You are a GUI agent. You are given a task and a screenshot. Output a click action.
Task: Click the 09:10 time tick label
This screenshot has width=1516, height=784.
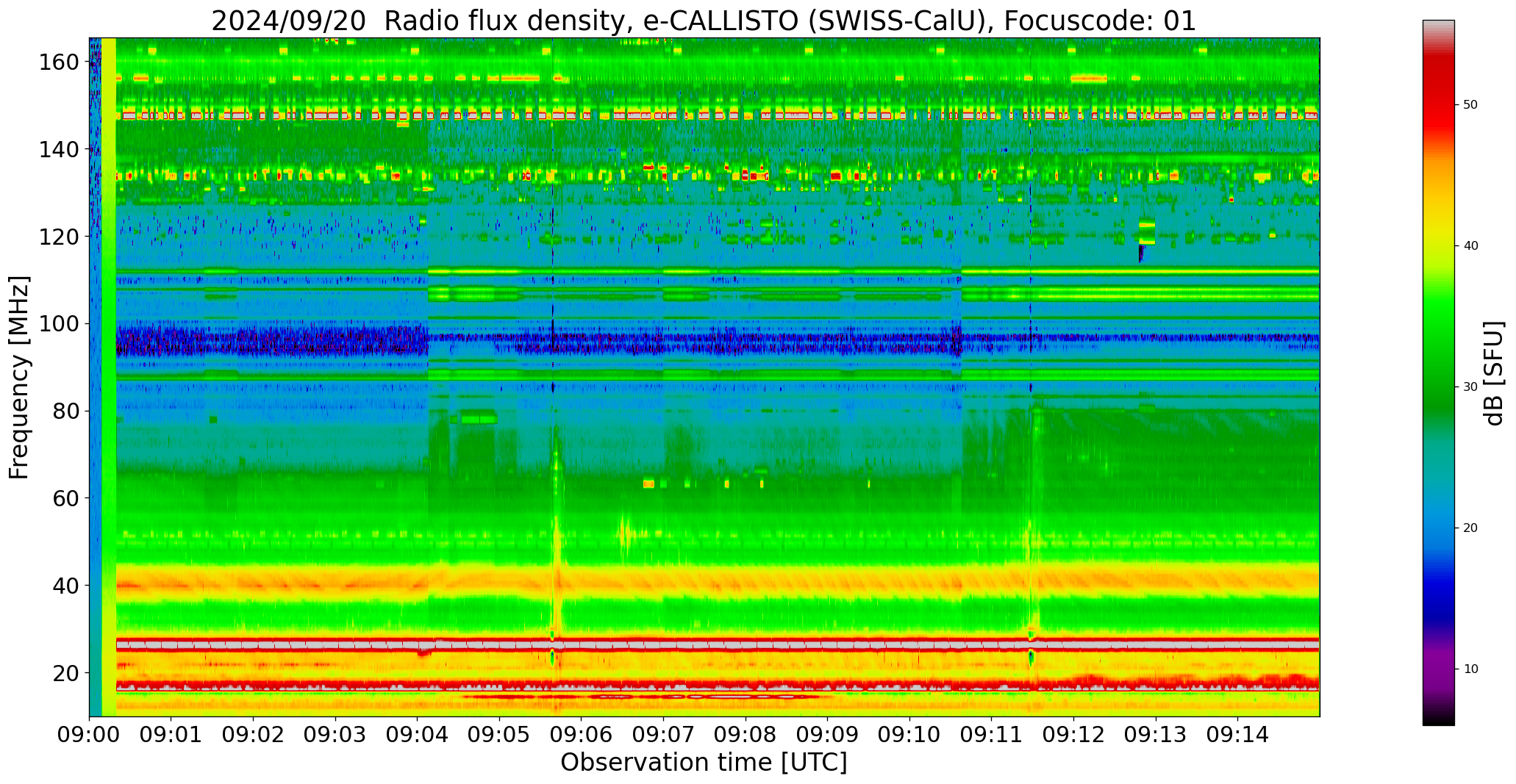(909, 734)
